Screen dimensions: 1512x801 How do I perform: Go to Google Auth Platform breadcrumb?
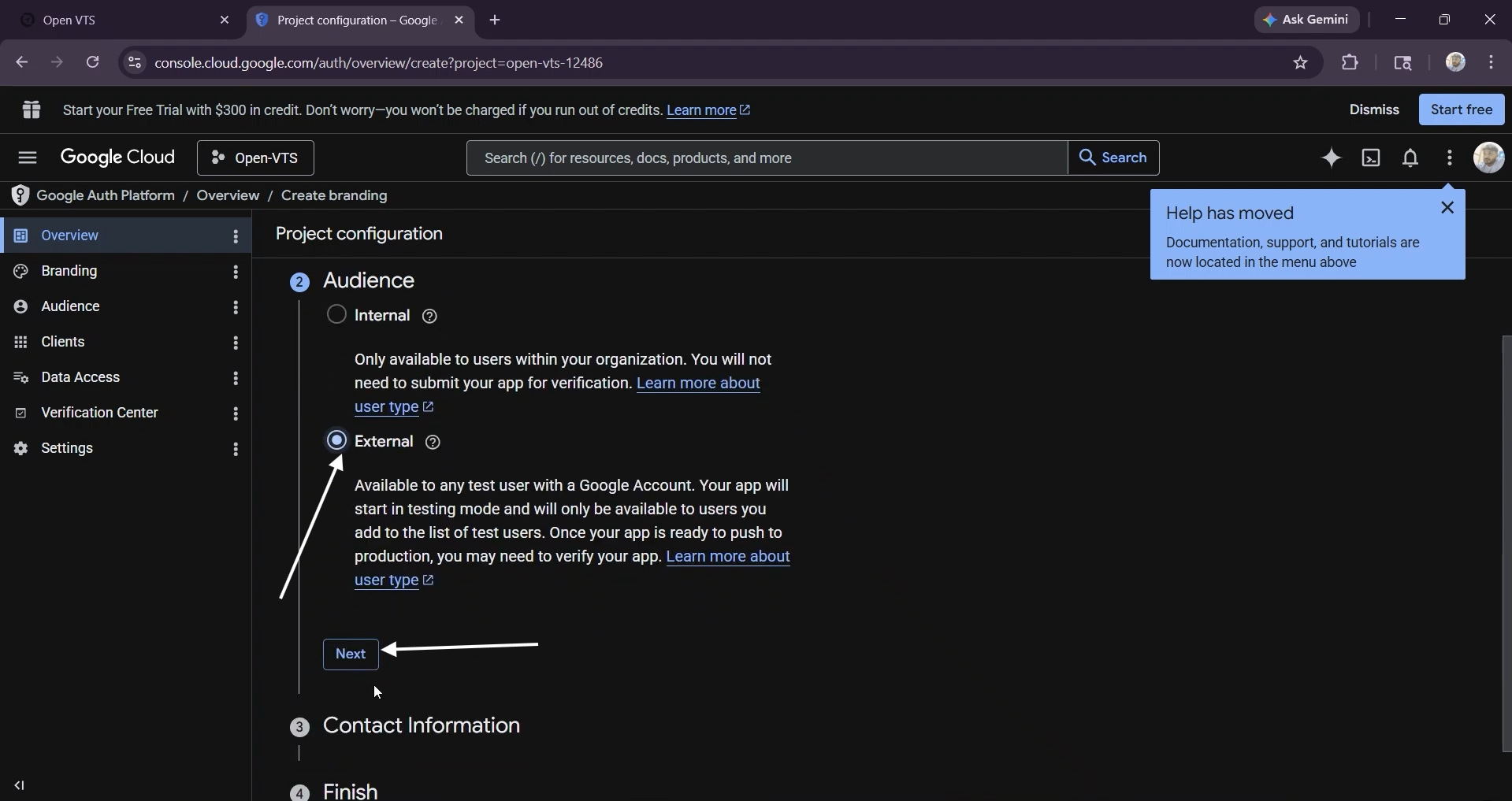pos(106,195)
